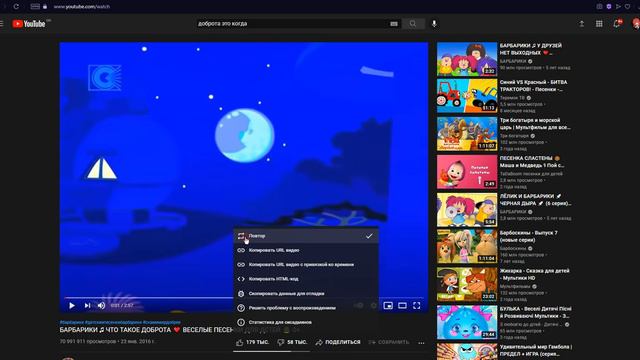The width and height of the screenshot is (640, 360).
Task: Click the YouTube logo
Action: 29,24
